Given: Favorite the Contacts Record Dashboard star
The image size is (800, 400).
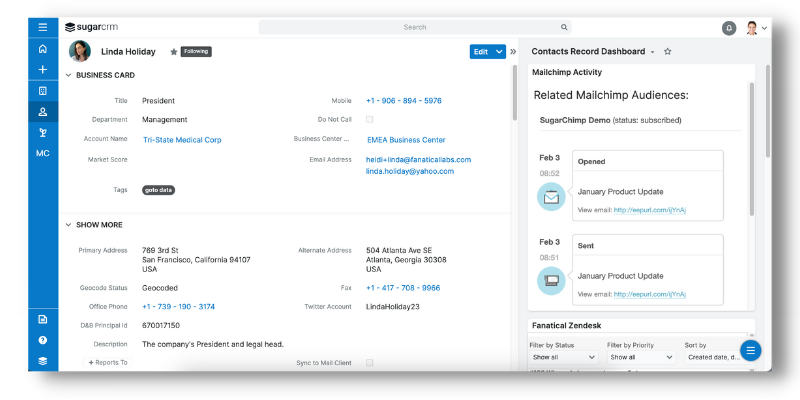Looking at the screenshot, I should click(x=667, y=52).
